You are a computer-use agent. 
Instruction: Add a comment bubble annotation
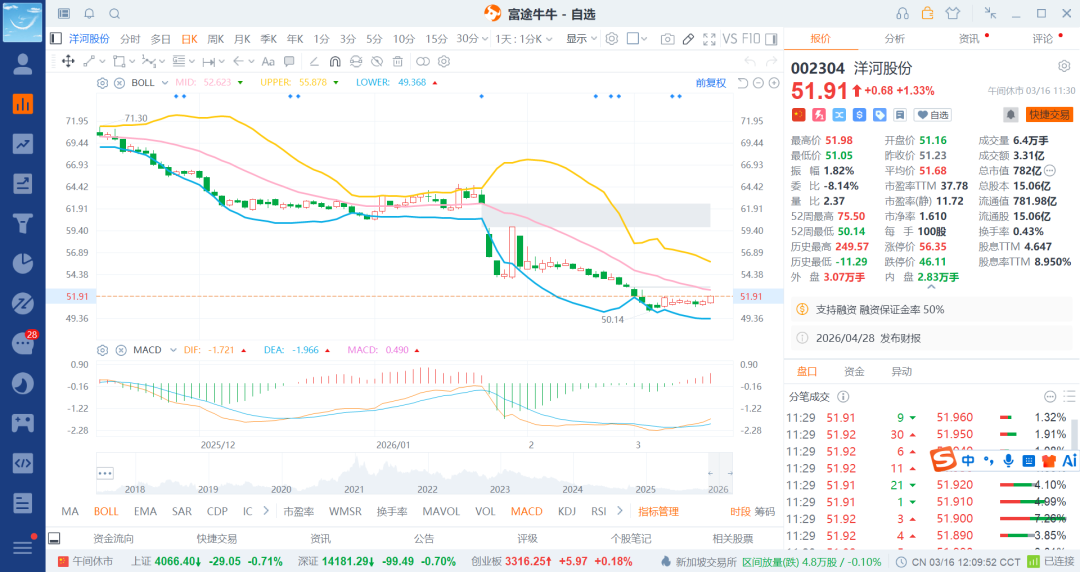[289, 61]
